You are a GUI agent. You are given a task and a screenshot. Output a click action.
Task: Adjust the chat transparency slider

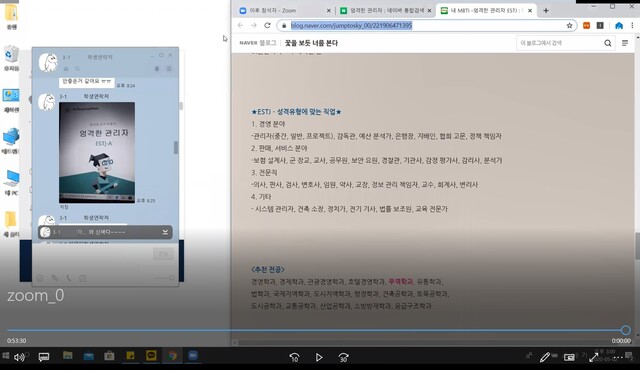pyautogui.click(x=163, y=278)
